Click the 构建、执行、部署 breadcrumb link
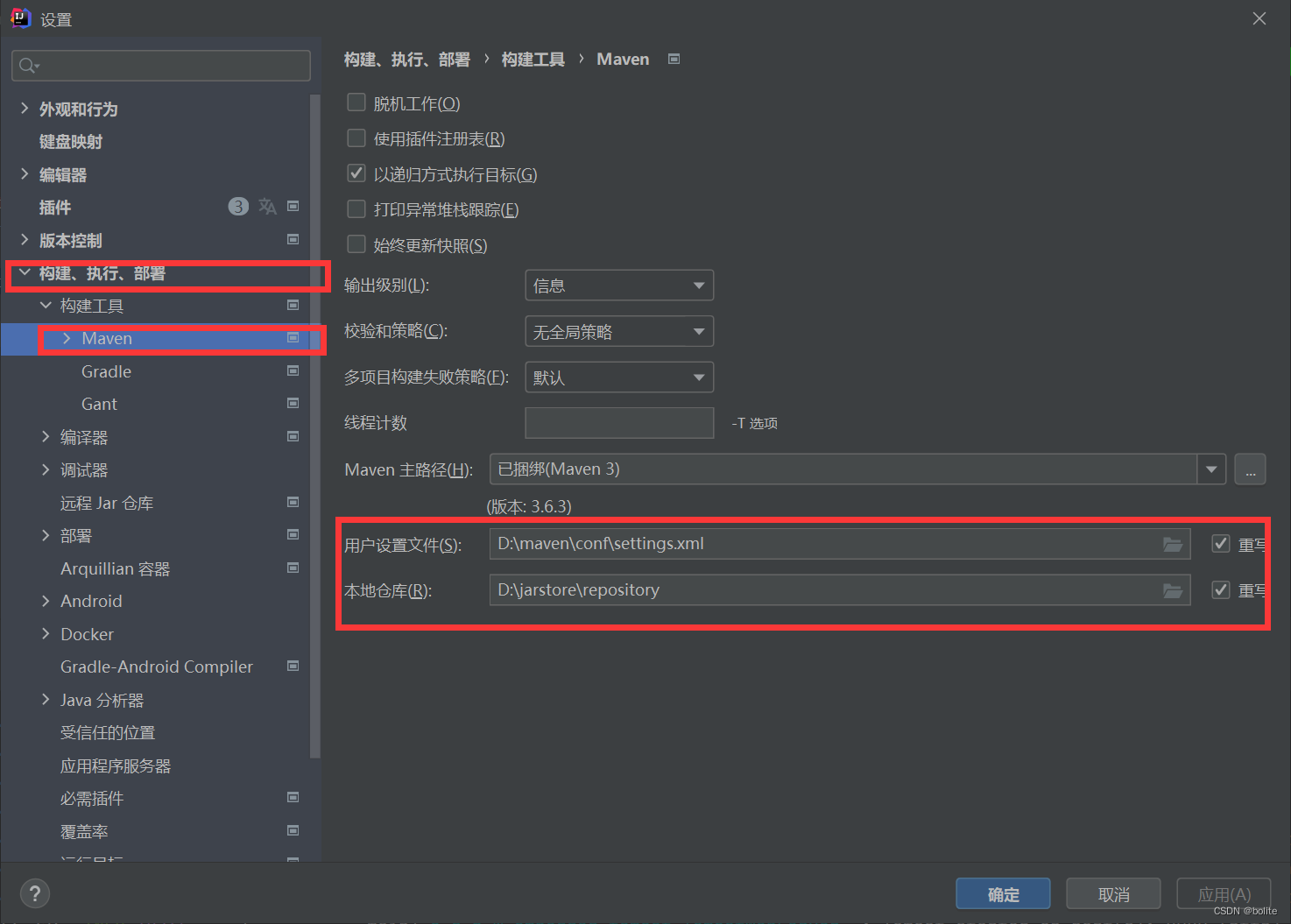This screenshot has width=1291, height=924. [406, 59]
